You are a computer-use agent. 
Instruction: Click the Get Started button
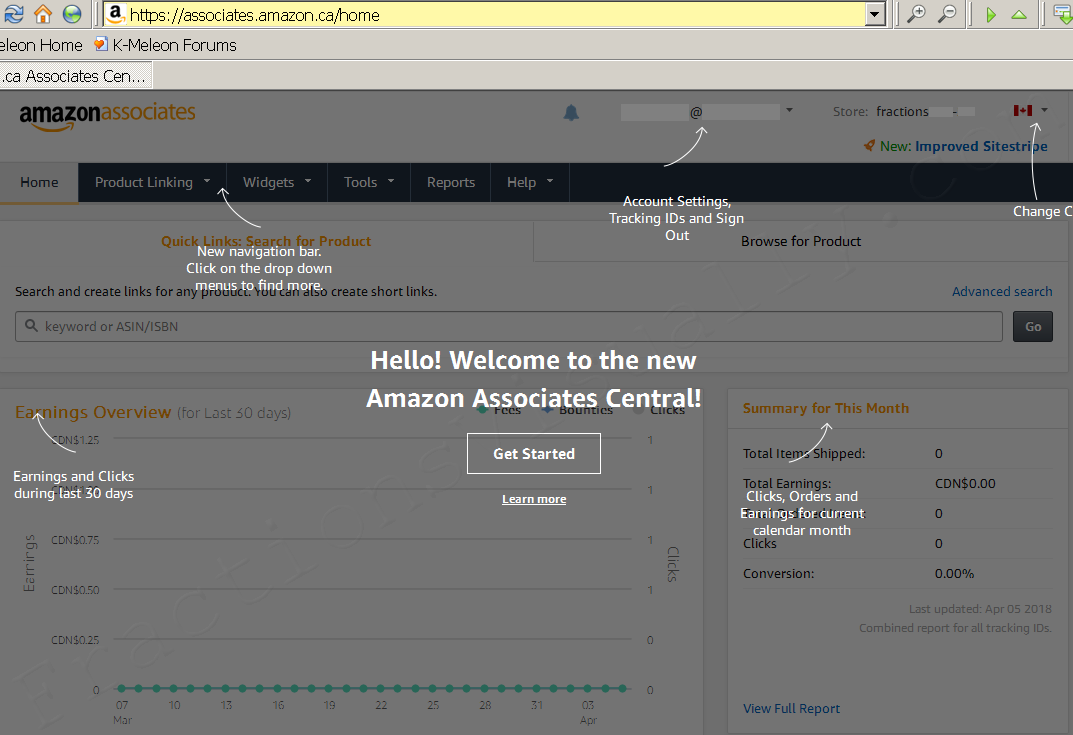click(534, 453)
